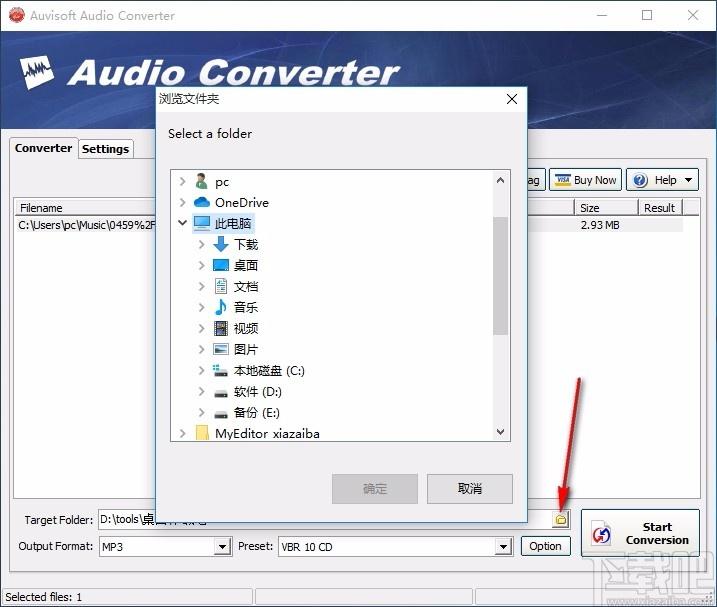Expand the 视频 folder node

coord(202,328)
